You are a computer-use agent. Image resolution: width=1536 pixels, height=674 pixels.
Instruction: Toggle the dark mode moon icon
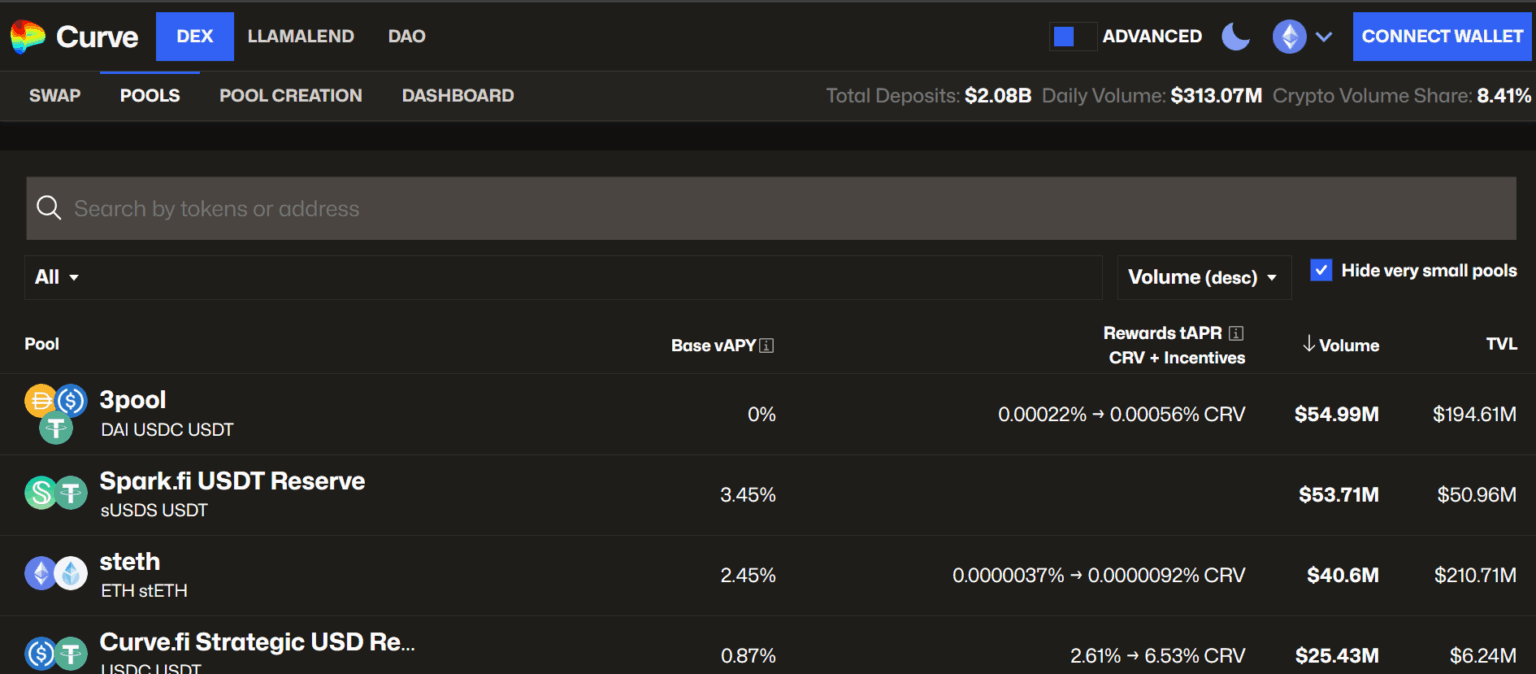click(x=1236, y=37)
